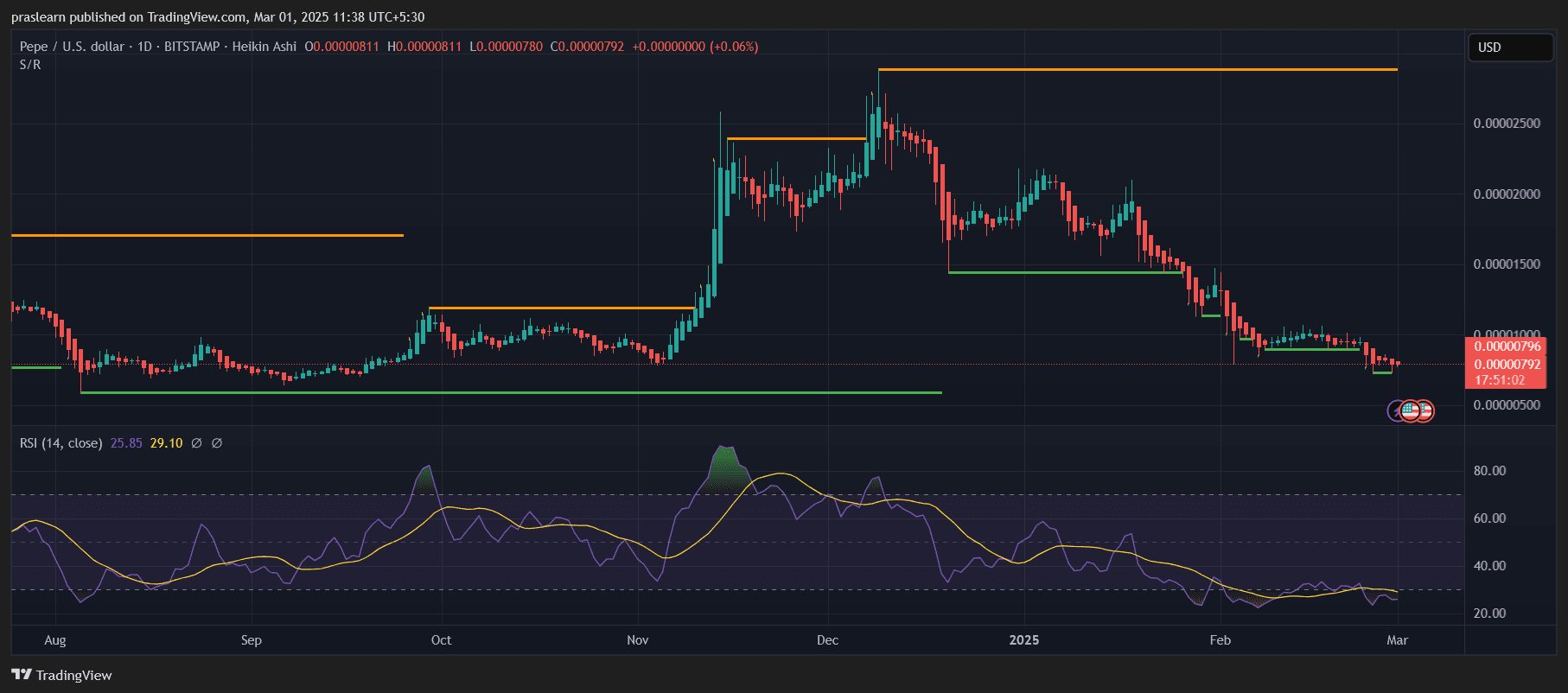Click the TradingView logo at bottom left

coord(61,675)
